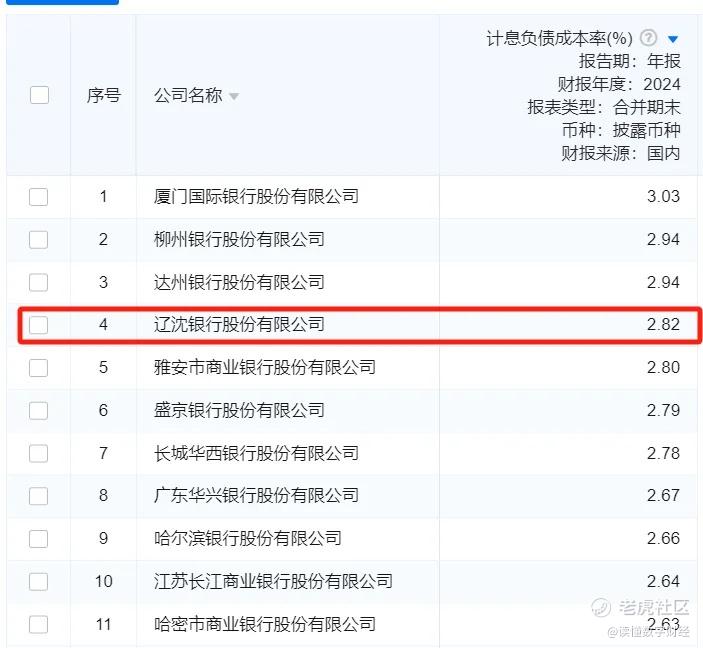Click the 2.67 value cell
Viewport: 703px width, 648px height.
[663, 496]
